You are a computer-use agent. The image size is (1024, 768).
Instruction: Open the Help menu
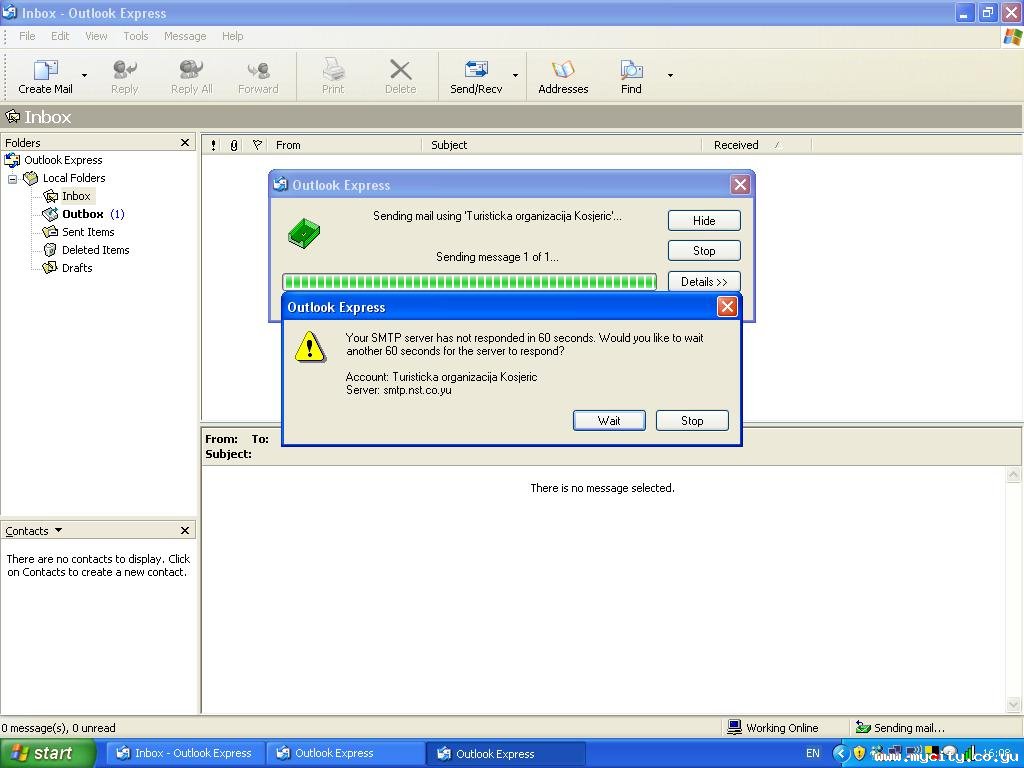coord(232,36)
